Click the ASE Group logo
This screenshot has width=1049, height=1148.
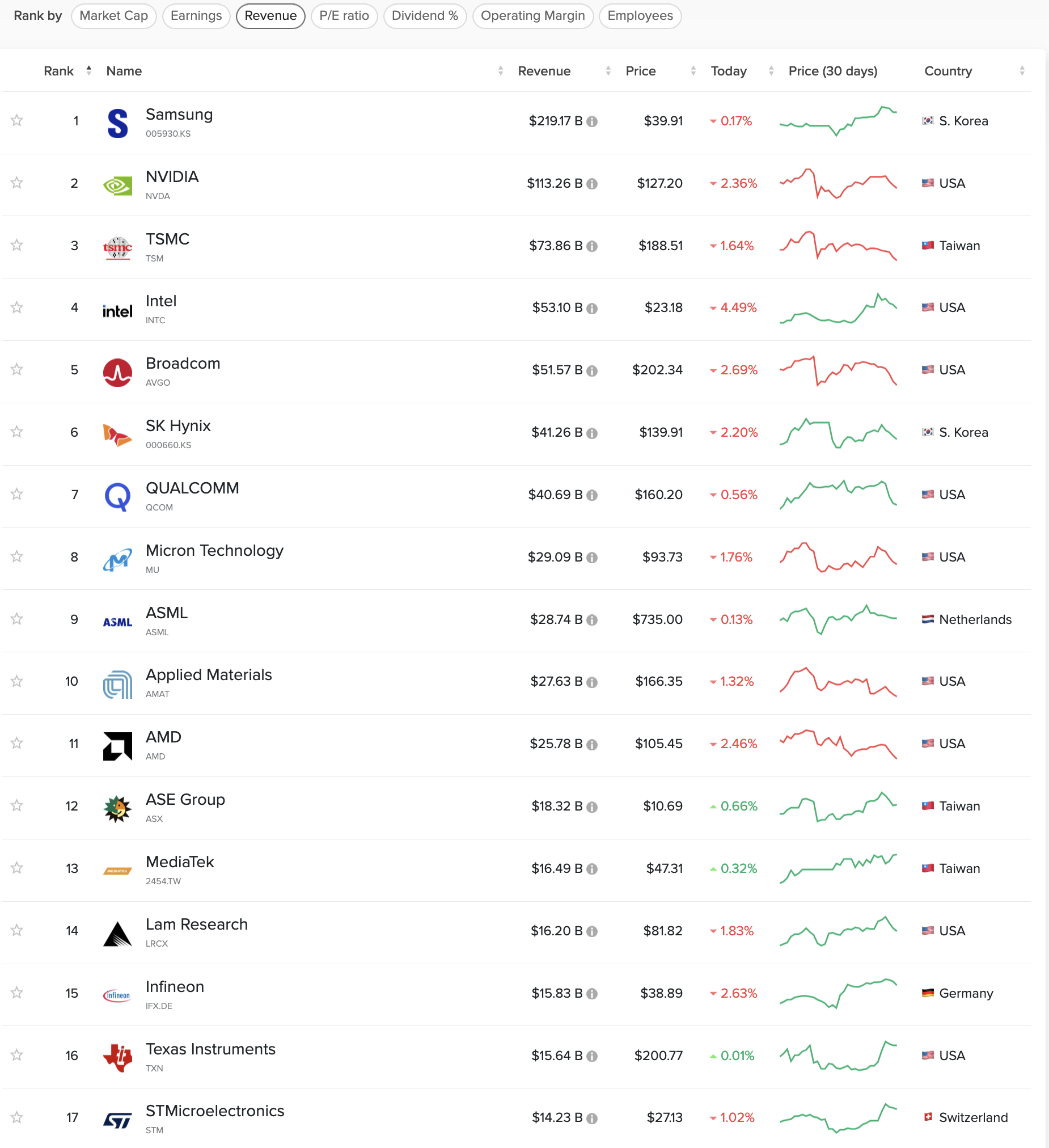coord(117,809)
